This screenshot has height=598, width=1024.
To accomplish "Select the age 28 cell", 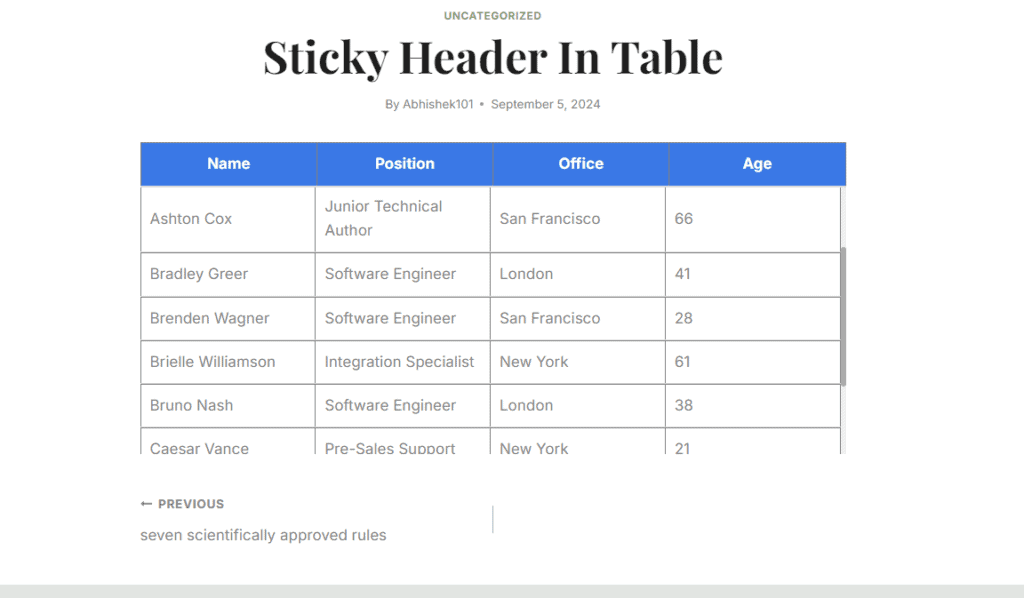I will [753, 319].
